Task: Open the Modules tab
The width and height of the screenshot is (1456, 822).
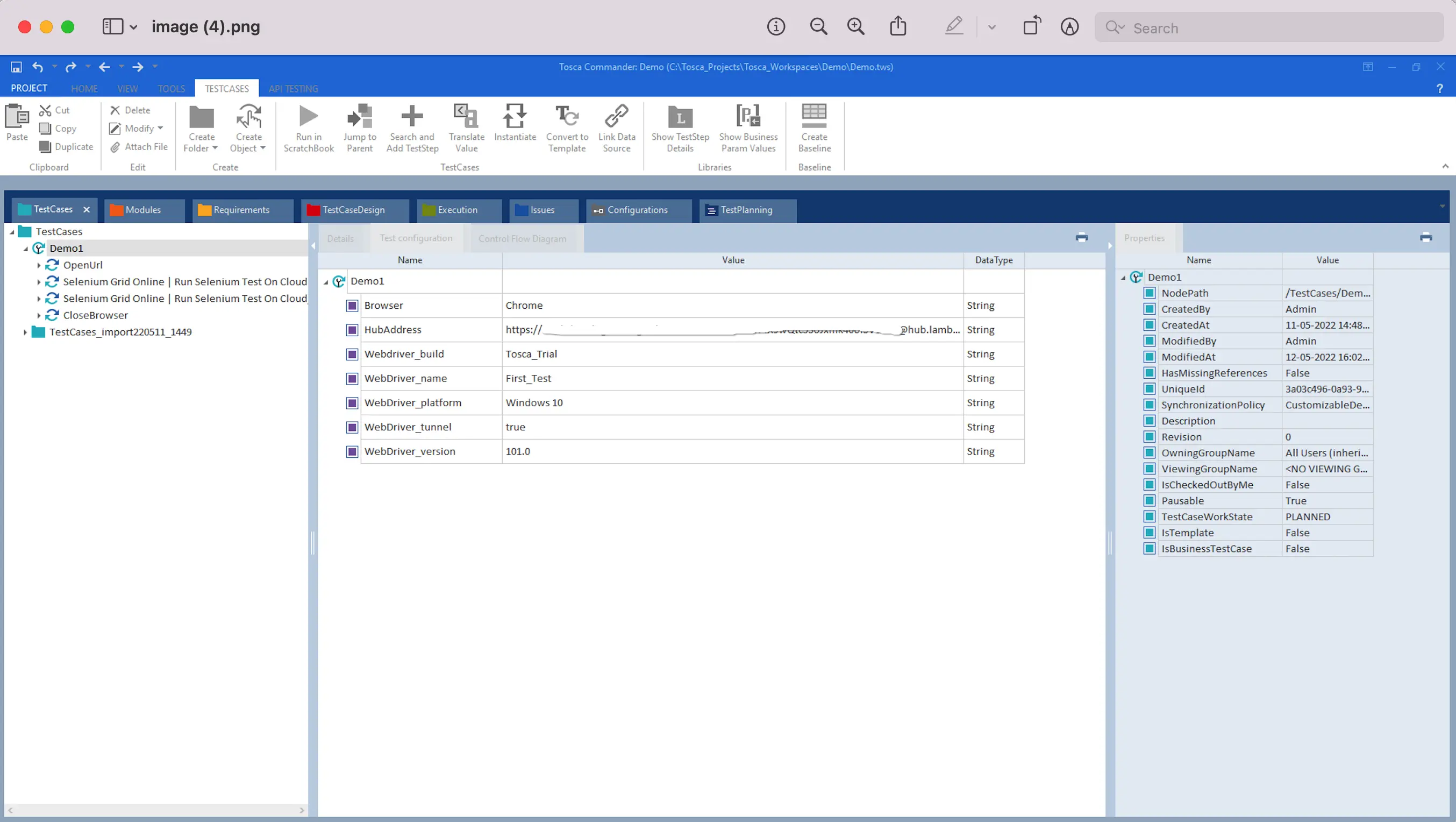Action: tap(142, 210)
